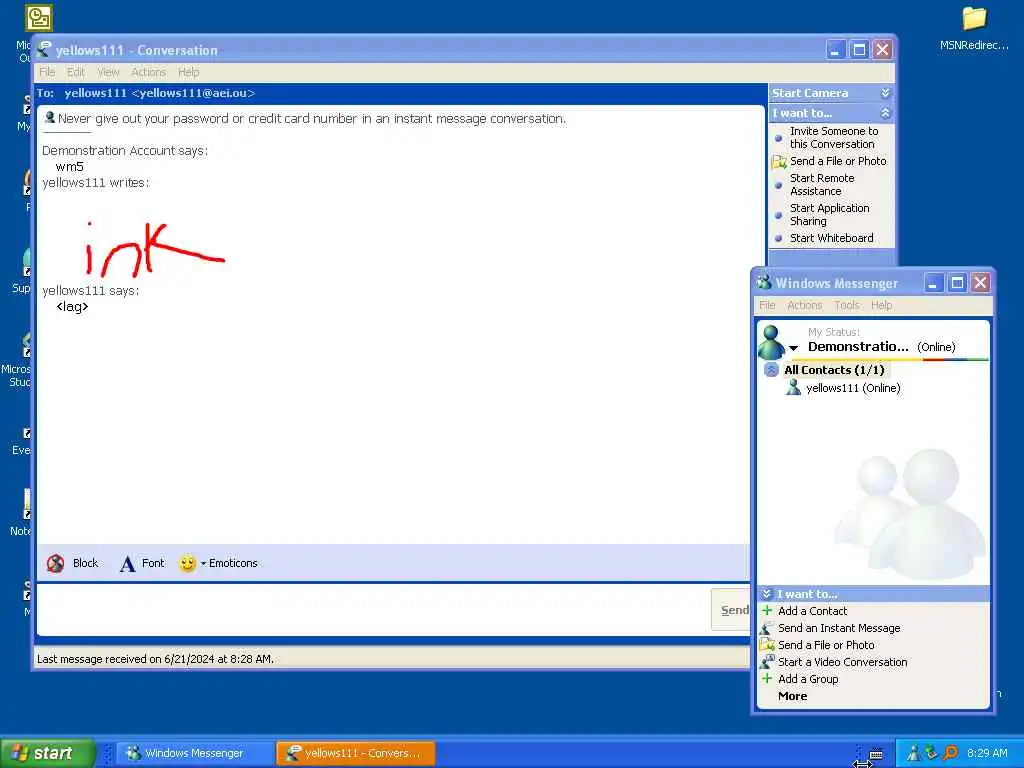Screen dimensions: 1024x768
Task: Click the message input box
Action: tap(373, 610)
